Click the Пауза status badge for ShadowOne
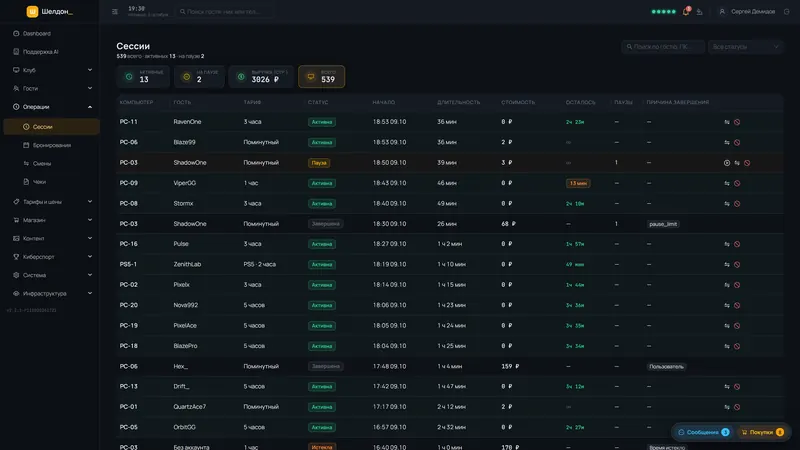 [319, 163]
